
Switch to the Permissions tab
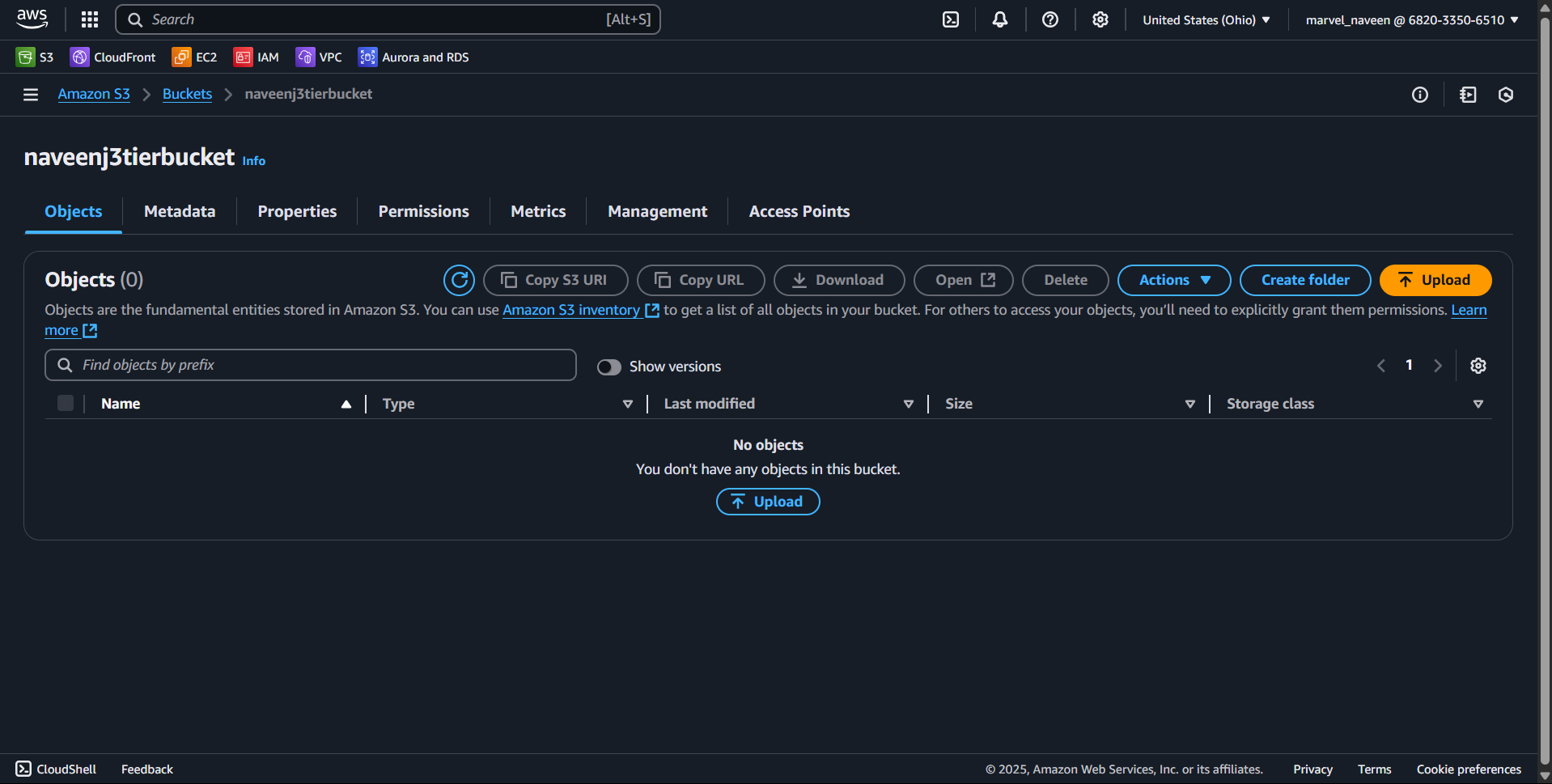click(423, 212)
